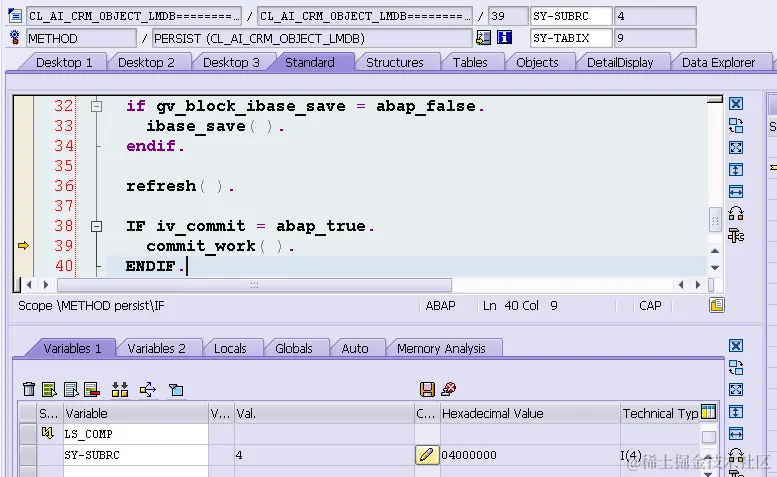The image size is (777, 477).
Task: Go to the Objects tab
Action: 537,63
